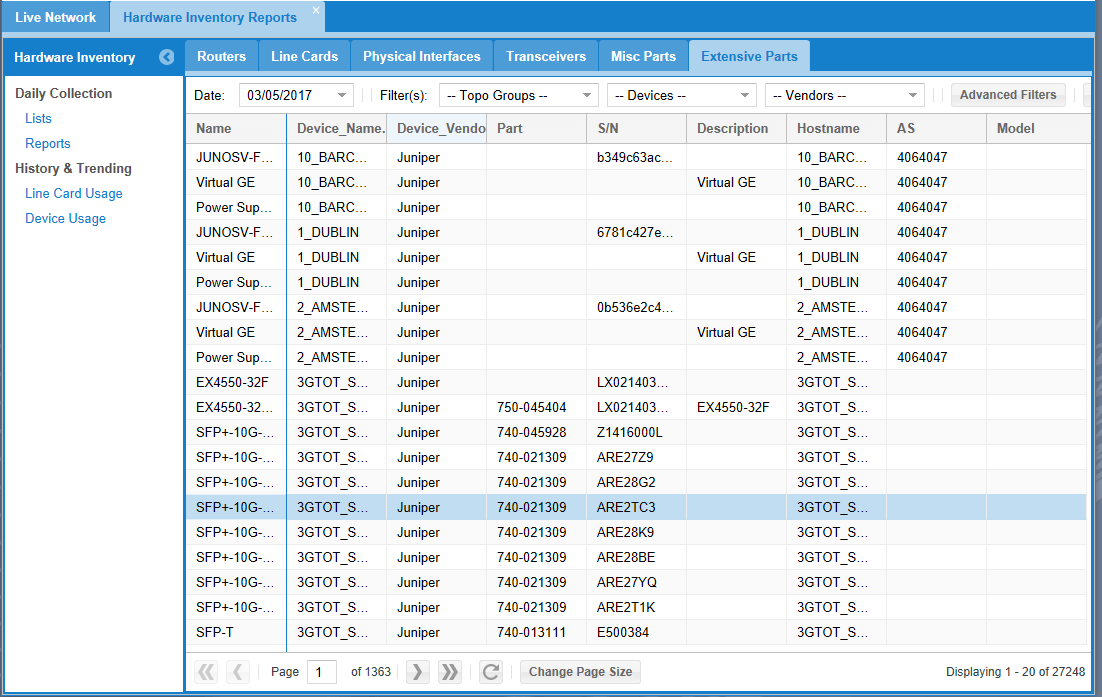
Task: Open the Date picker arrow
Action: tap(340, 94)
